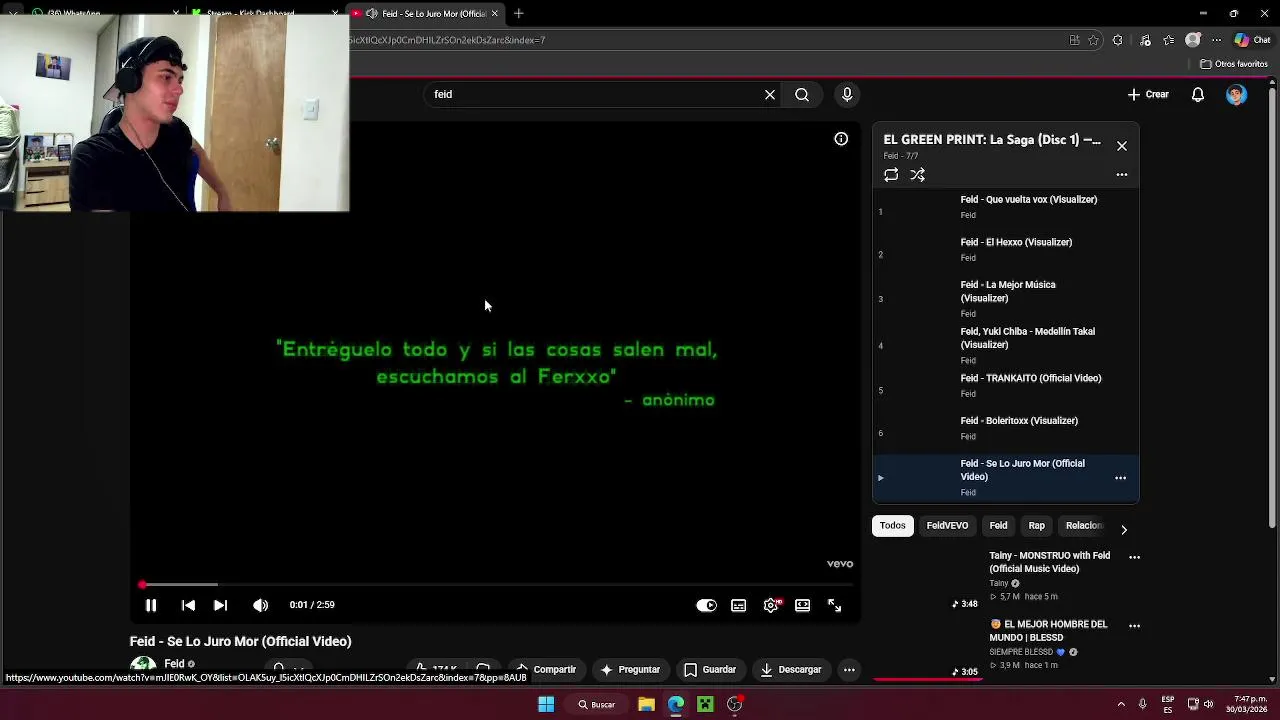This screenshot has height=720, width=1280.
Task: Open more actions menu below video
Action: click(x=848, y=670)
